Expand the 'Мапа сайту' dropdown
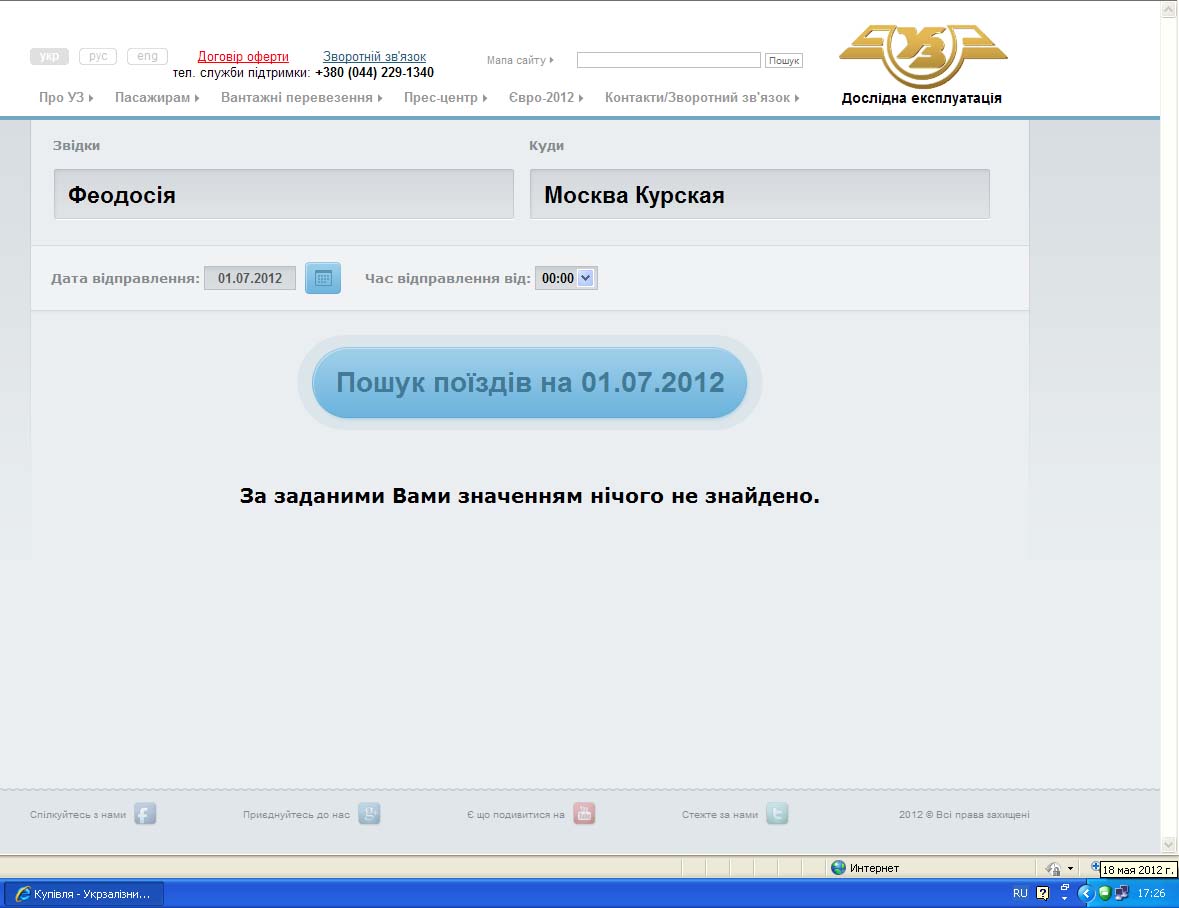This screenshot has width=1179, height=908. (520, 61)
